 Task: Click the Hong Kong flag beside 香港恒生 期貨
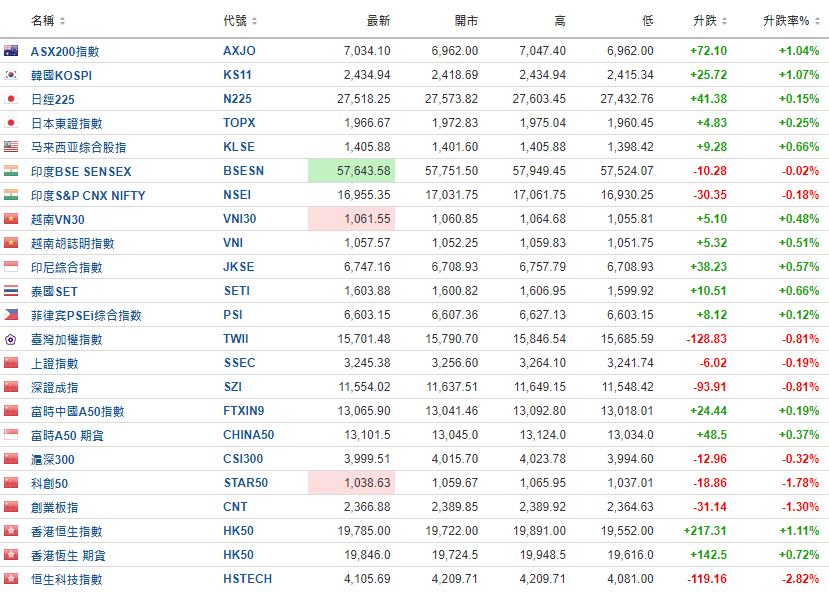[x=11, y=554]
